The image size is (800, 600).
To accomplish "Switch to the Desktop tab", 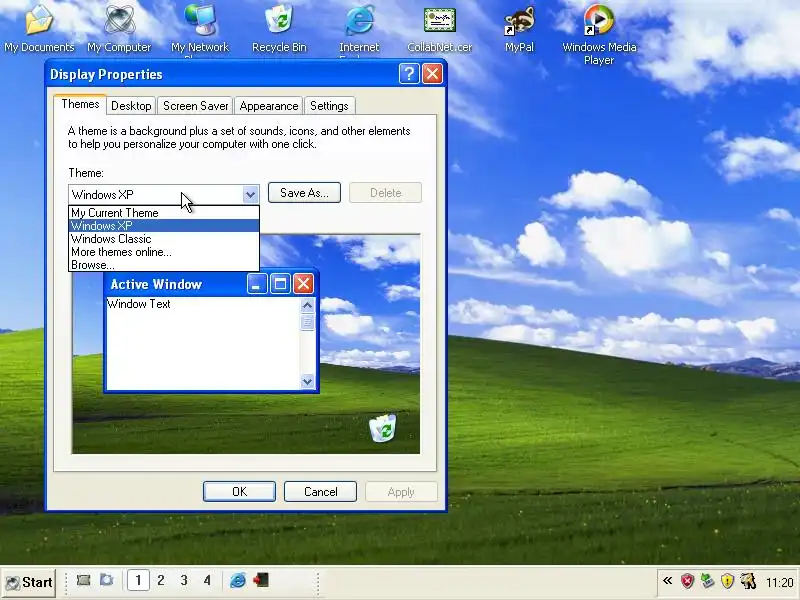I will pyautogui.click(x=131, y=106).
